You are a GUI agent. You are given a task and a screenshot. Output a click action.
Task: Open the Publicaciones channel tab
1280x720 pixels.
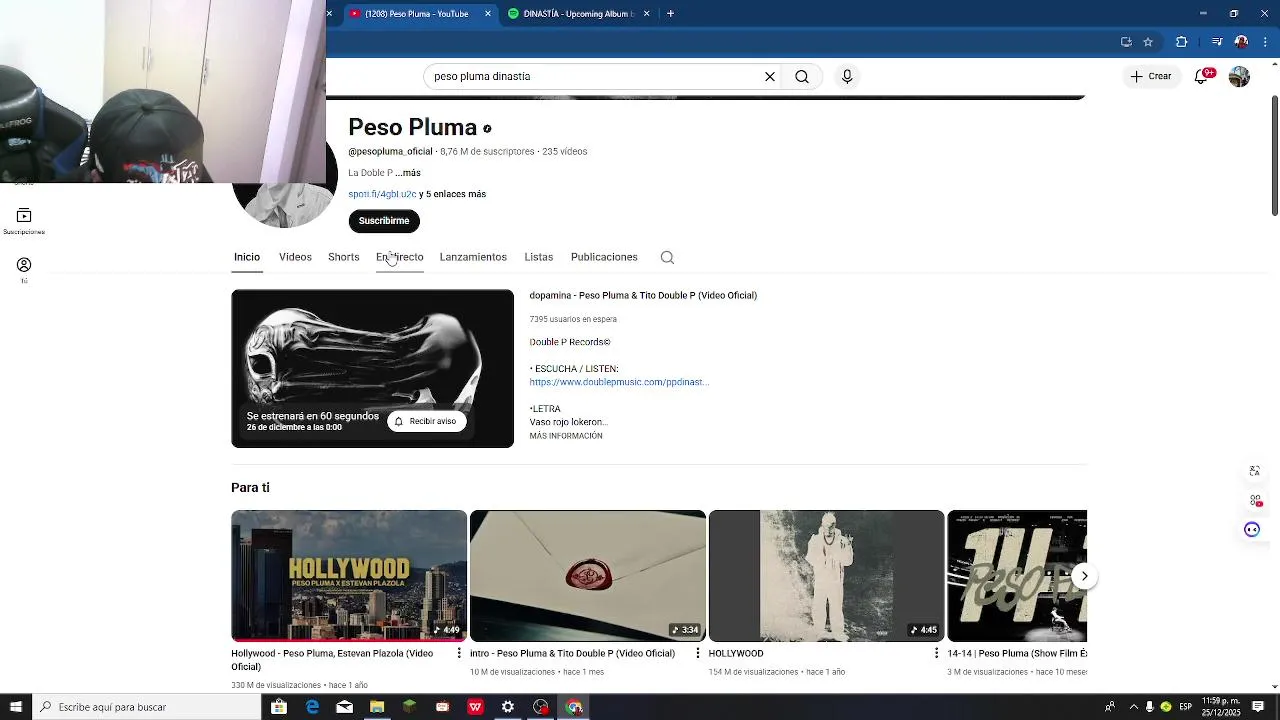click(604, 257)
